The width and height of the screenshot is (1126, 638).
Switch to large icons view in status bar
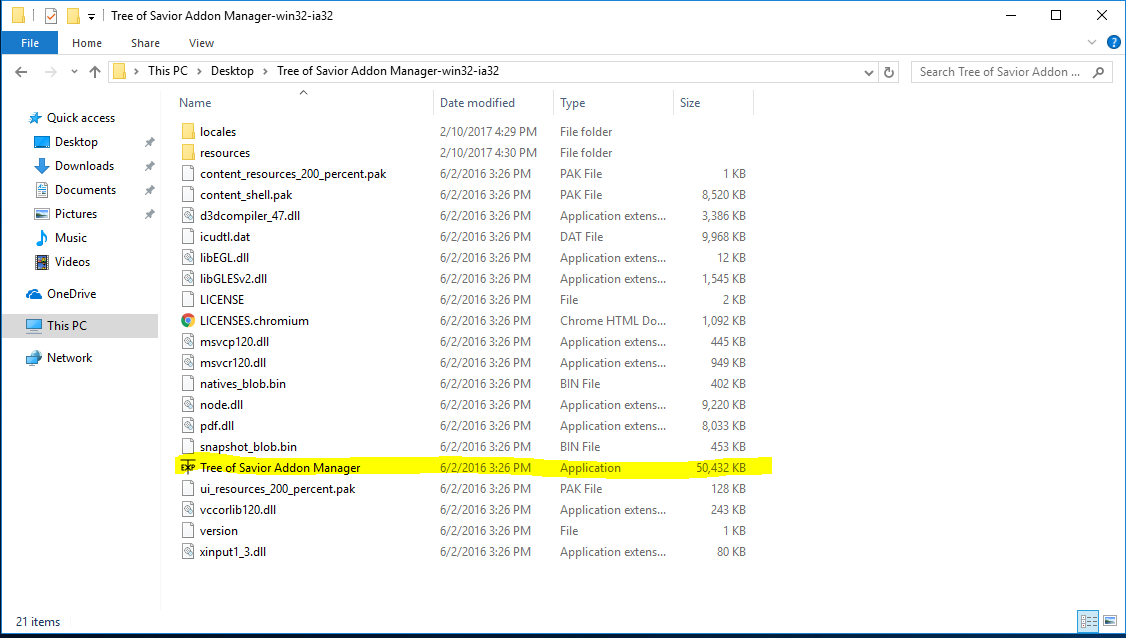(1110, 621)
